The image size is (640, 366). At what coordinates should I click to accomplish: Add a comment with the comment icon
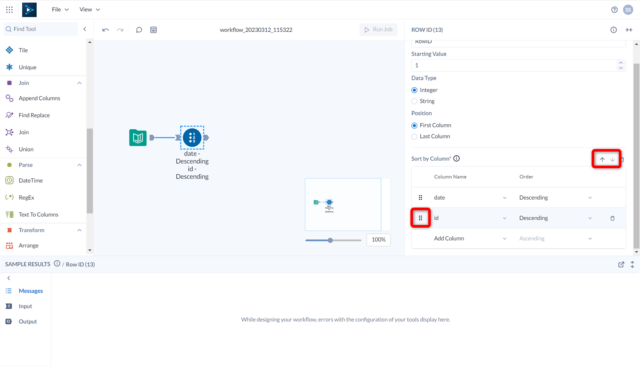click(x=139, y=30)
